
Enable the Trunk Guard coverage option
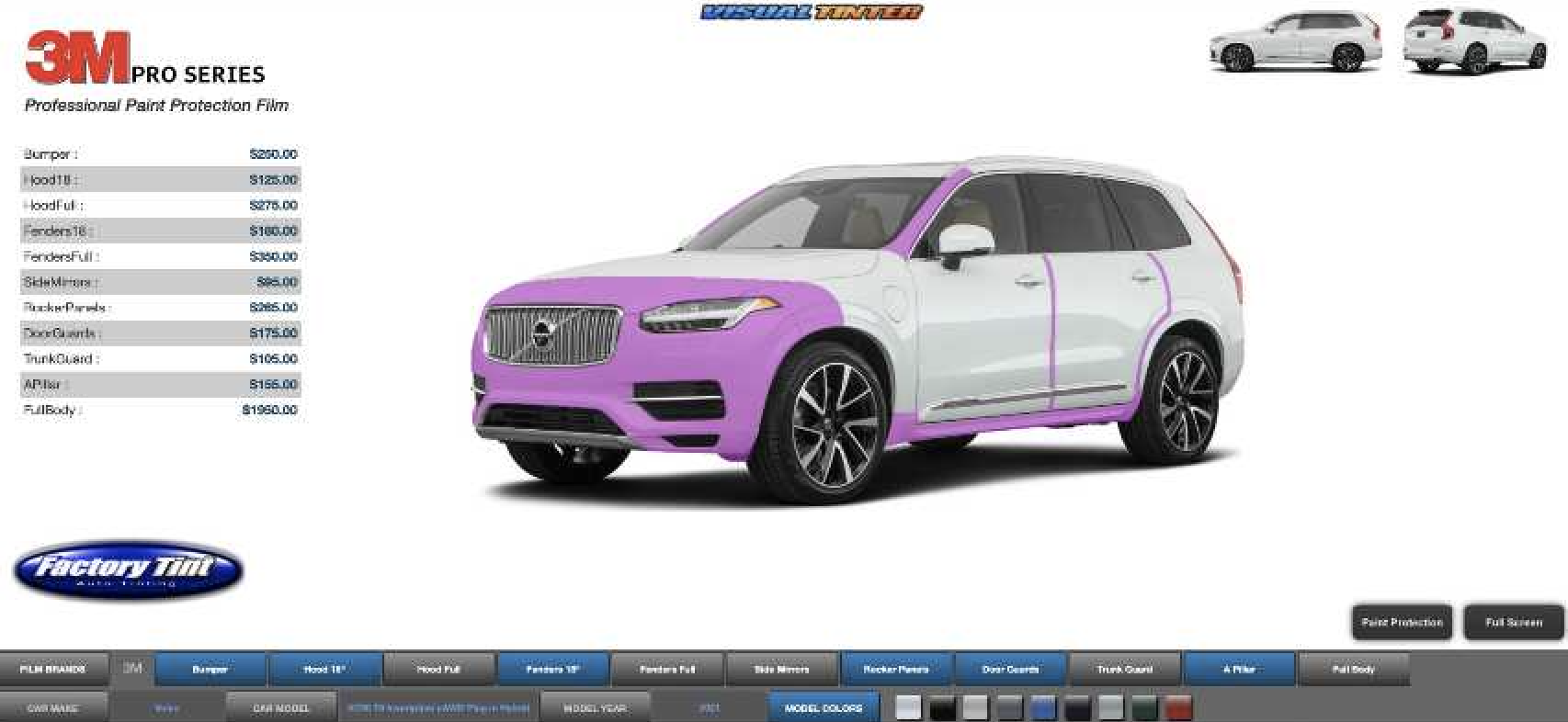[x=1125, y=670]
